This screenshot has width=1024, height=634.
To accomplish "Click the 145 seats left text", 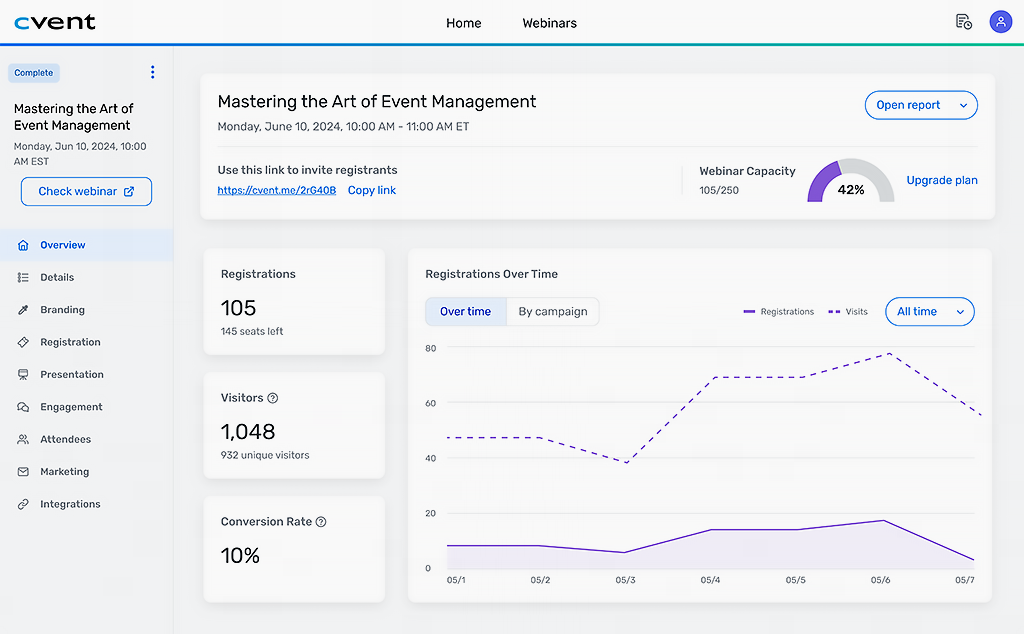I will [251, 331].
